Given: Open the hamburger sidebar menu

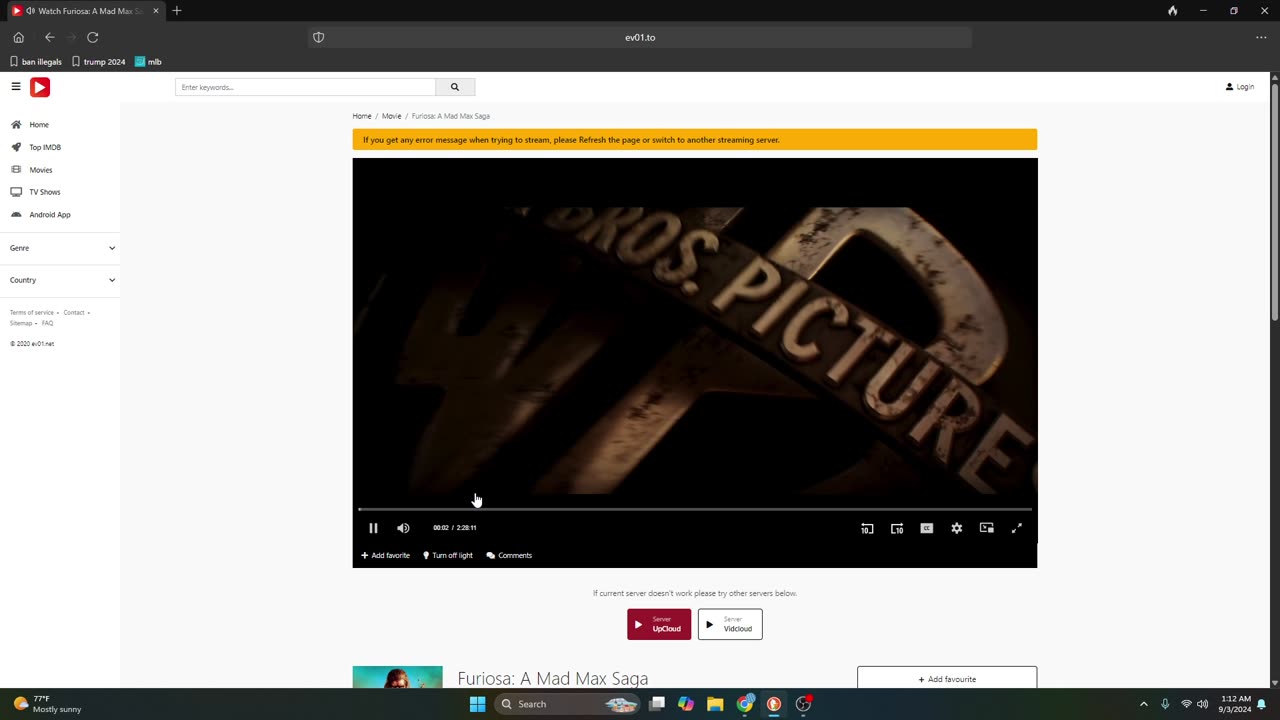Looking at the screenshot, I should [16, 87].
